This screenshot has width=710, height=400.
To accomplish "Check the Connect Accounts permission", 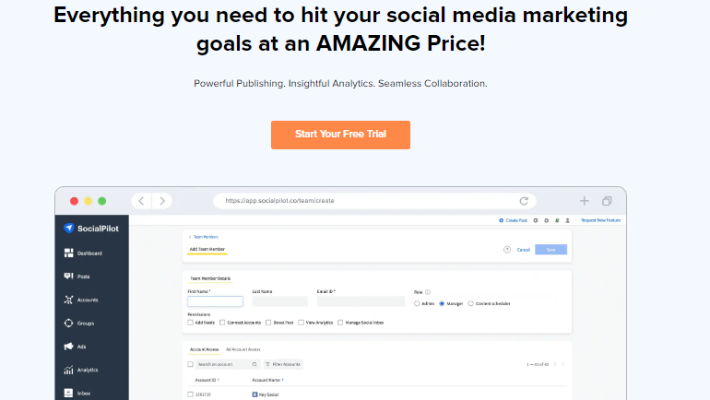I will (222, 323).
